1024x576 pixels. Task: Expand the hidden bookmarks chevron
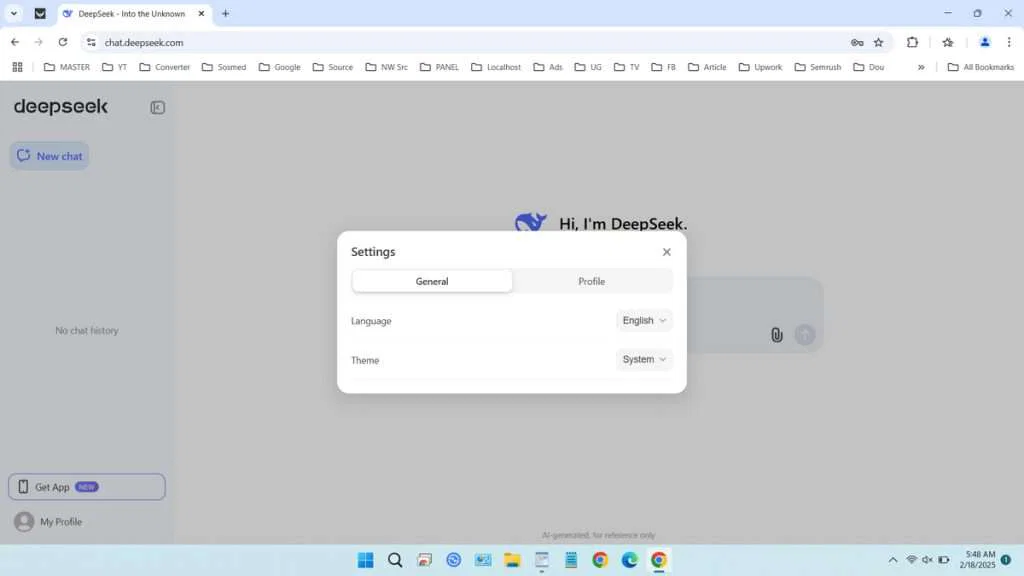(x=921, y=67)
